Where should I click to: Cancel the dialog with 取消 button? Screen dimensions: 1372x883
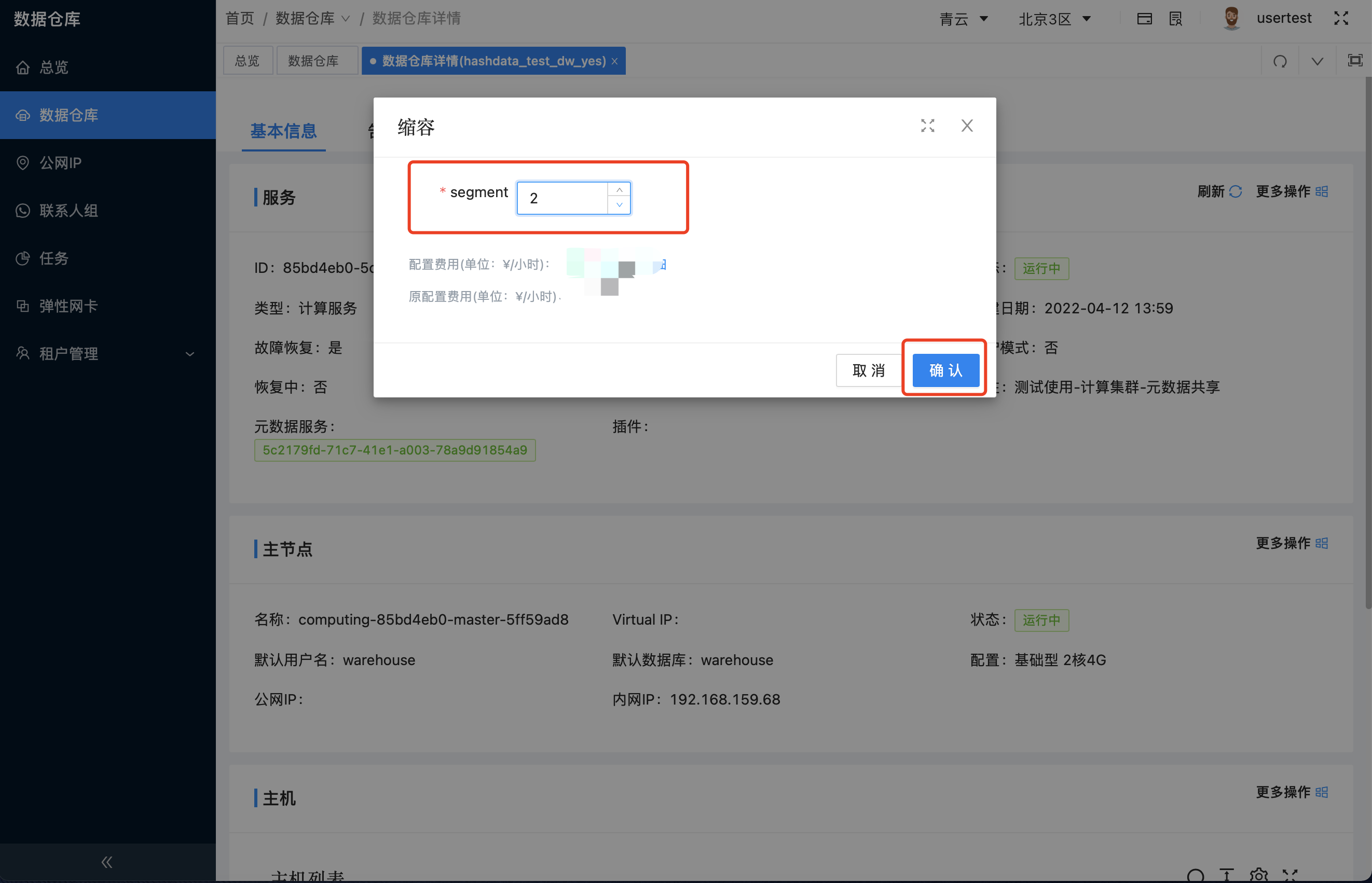click(x=868, y=370)
